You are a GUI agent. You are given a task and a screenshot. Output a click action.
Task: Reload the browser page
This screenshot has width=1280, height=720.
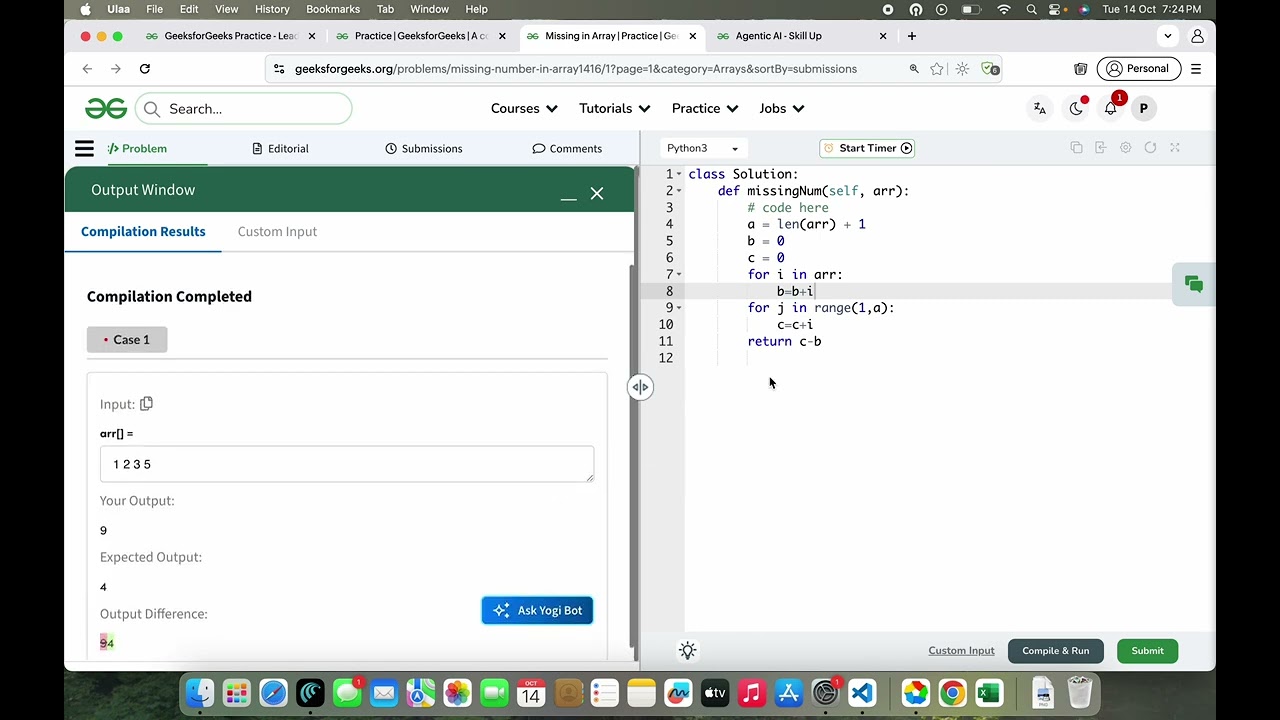(145, 69)
